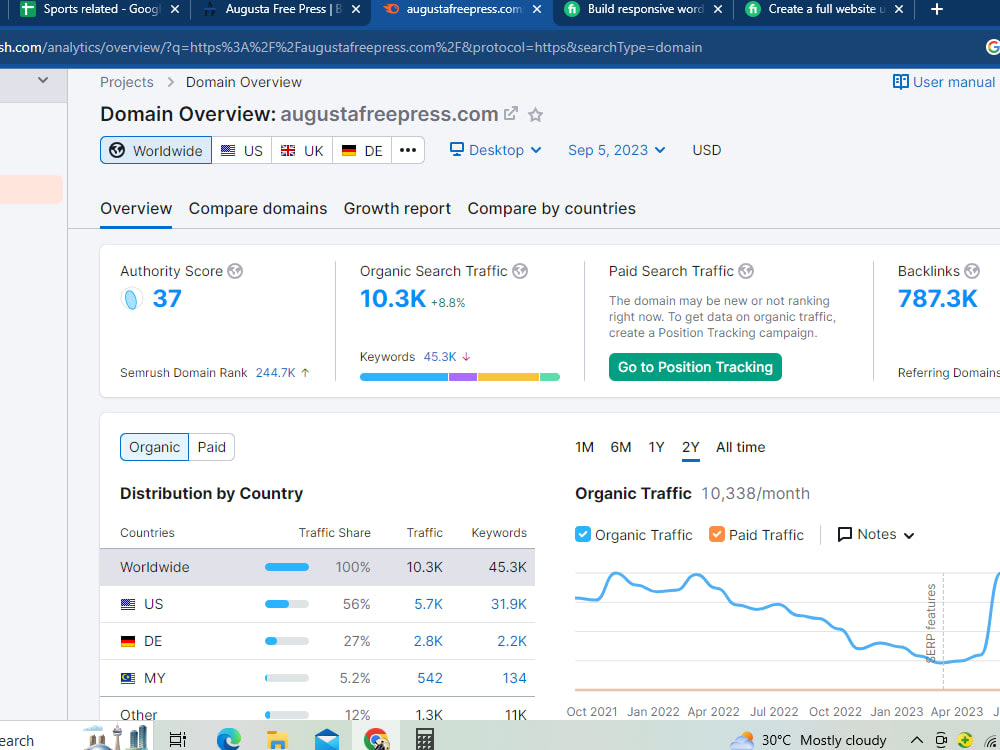Select the 1Y time range

coord(656,447)
